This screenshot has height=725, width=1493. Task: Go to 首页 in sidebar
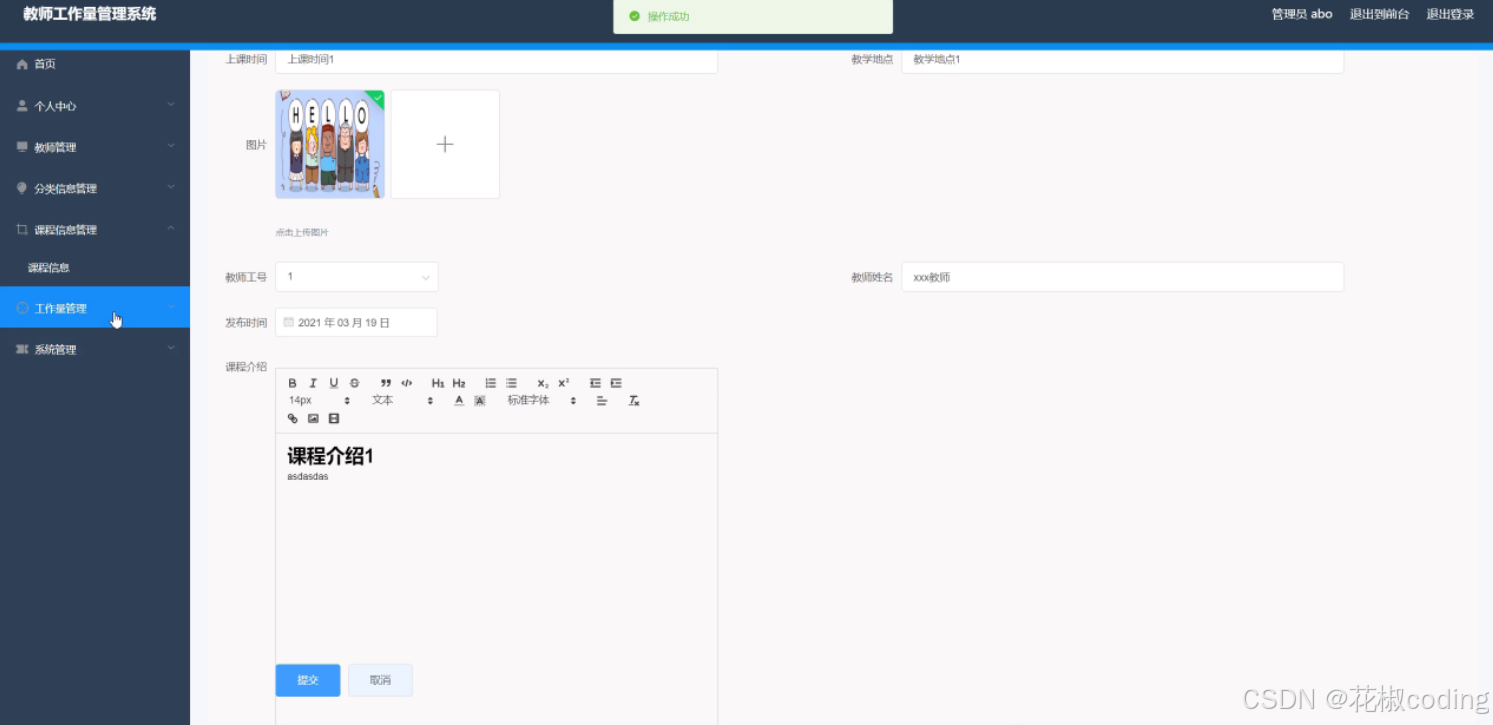point(95,64)
